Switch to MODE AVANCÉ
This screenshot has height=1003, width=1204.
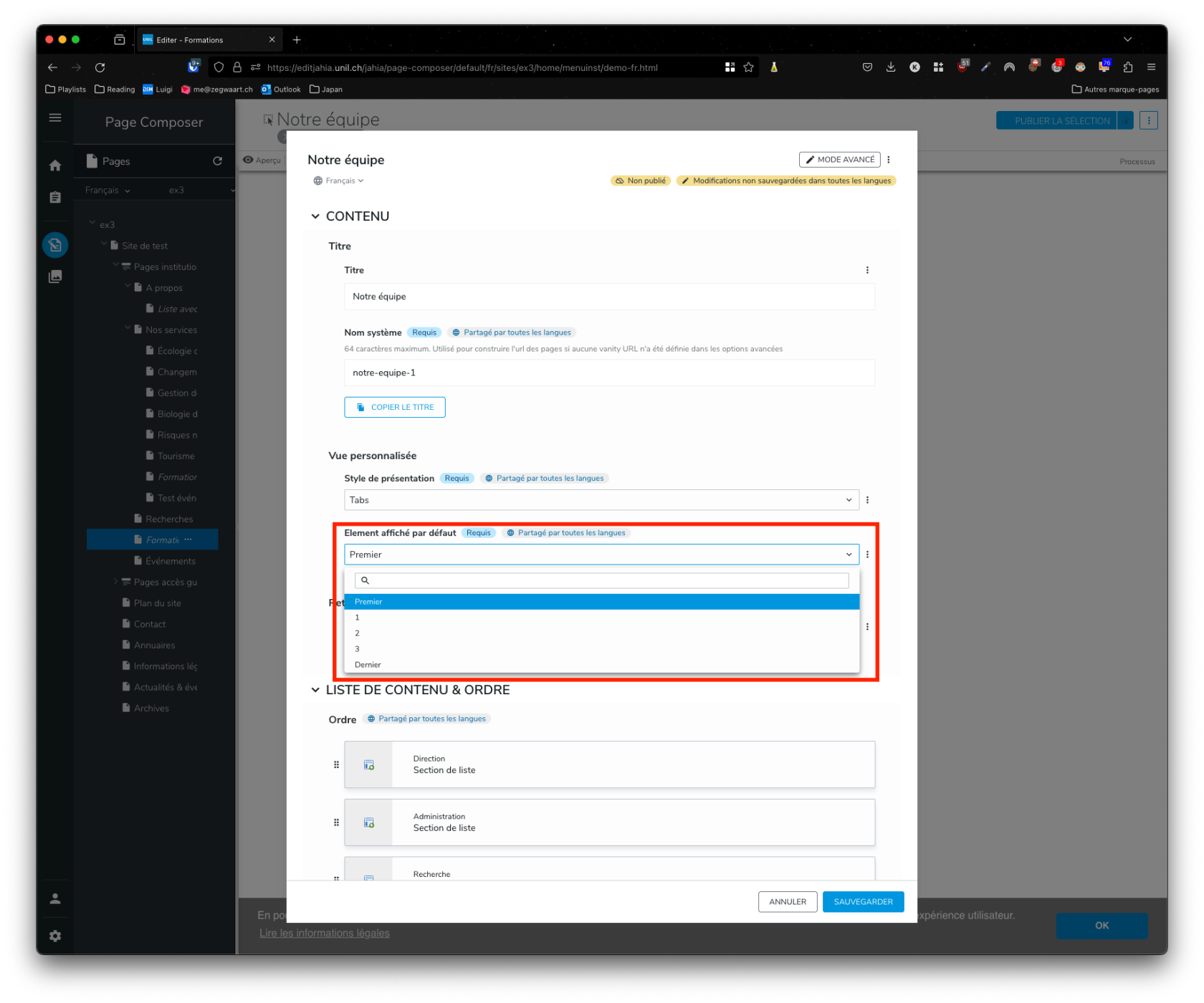(x=839, y=160)
